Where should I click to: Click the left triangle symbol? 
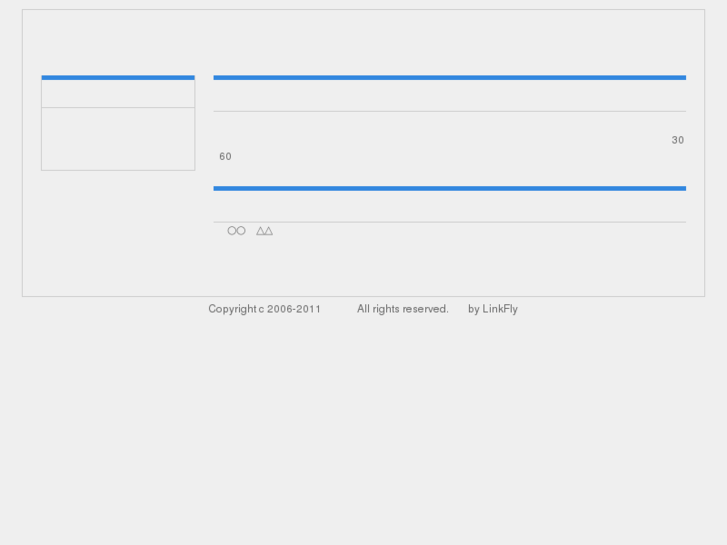click(260, 231)
